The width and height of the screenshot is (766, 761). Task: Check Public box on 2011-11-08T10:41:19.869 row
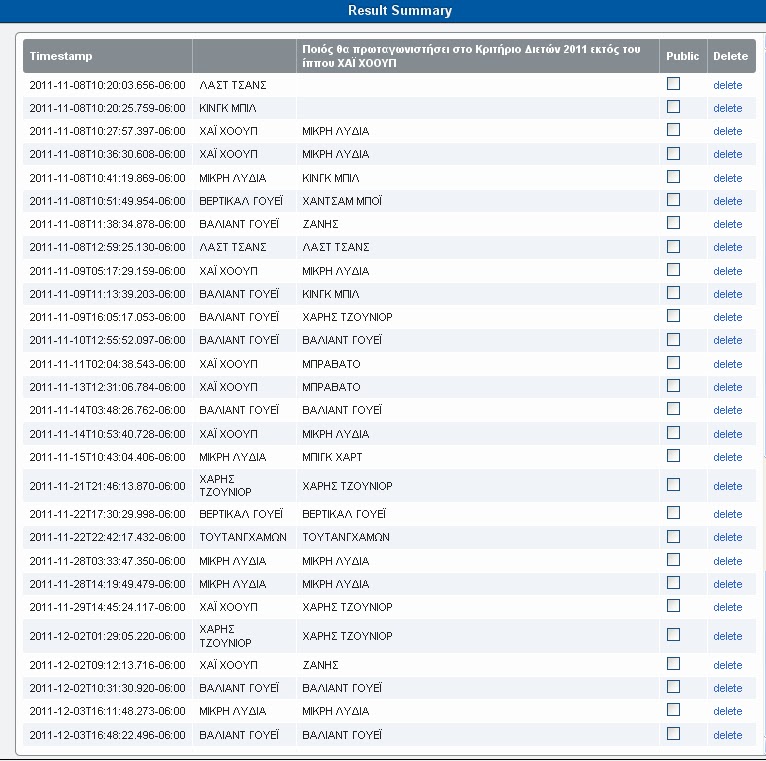coord(673,177)
